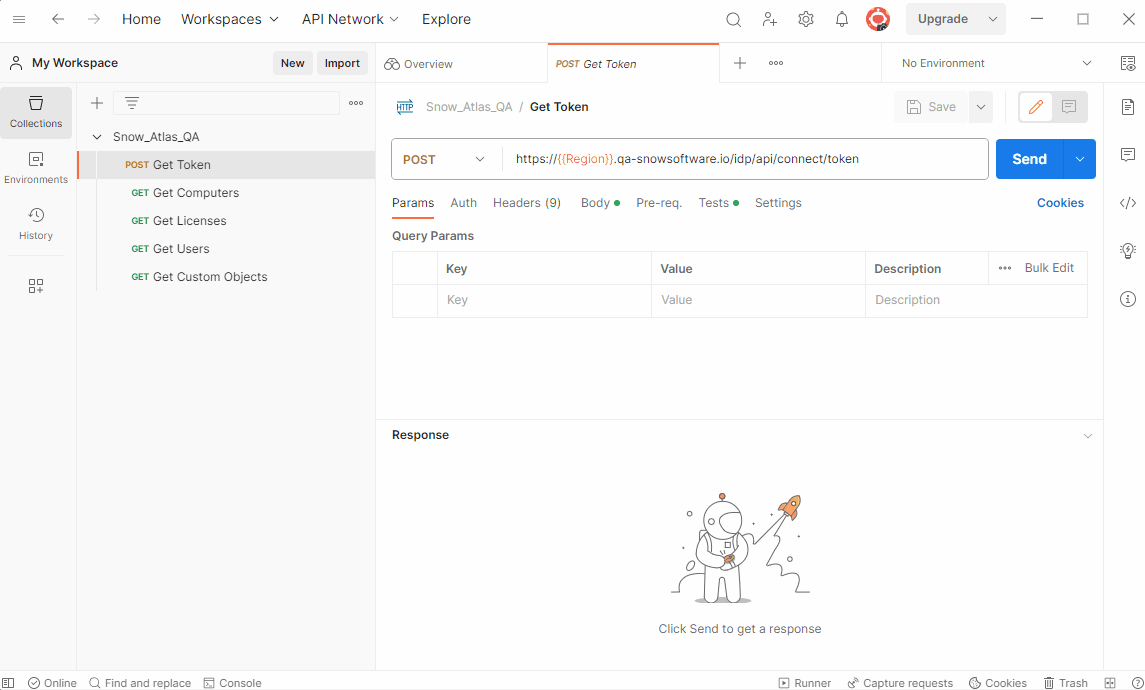Image resolution: width=1145 pixels, height=690 pixels.
Task: Open the Upgrade dropdown arrow
Action: click(x=992, y=20)
